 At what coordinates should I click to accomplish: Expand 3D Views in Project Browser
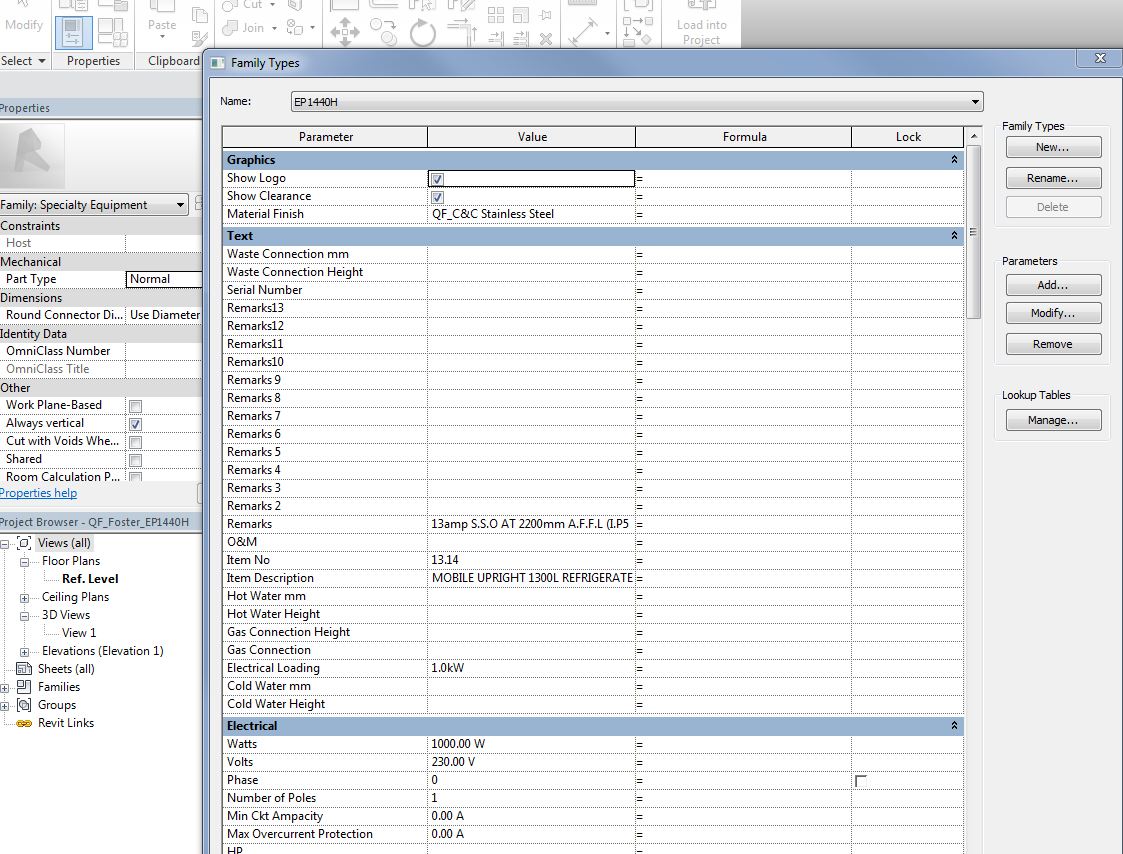(26, 614)
